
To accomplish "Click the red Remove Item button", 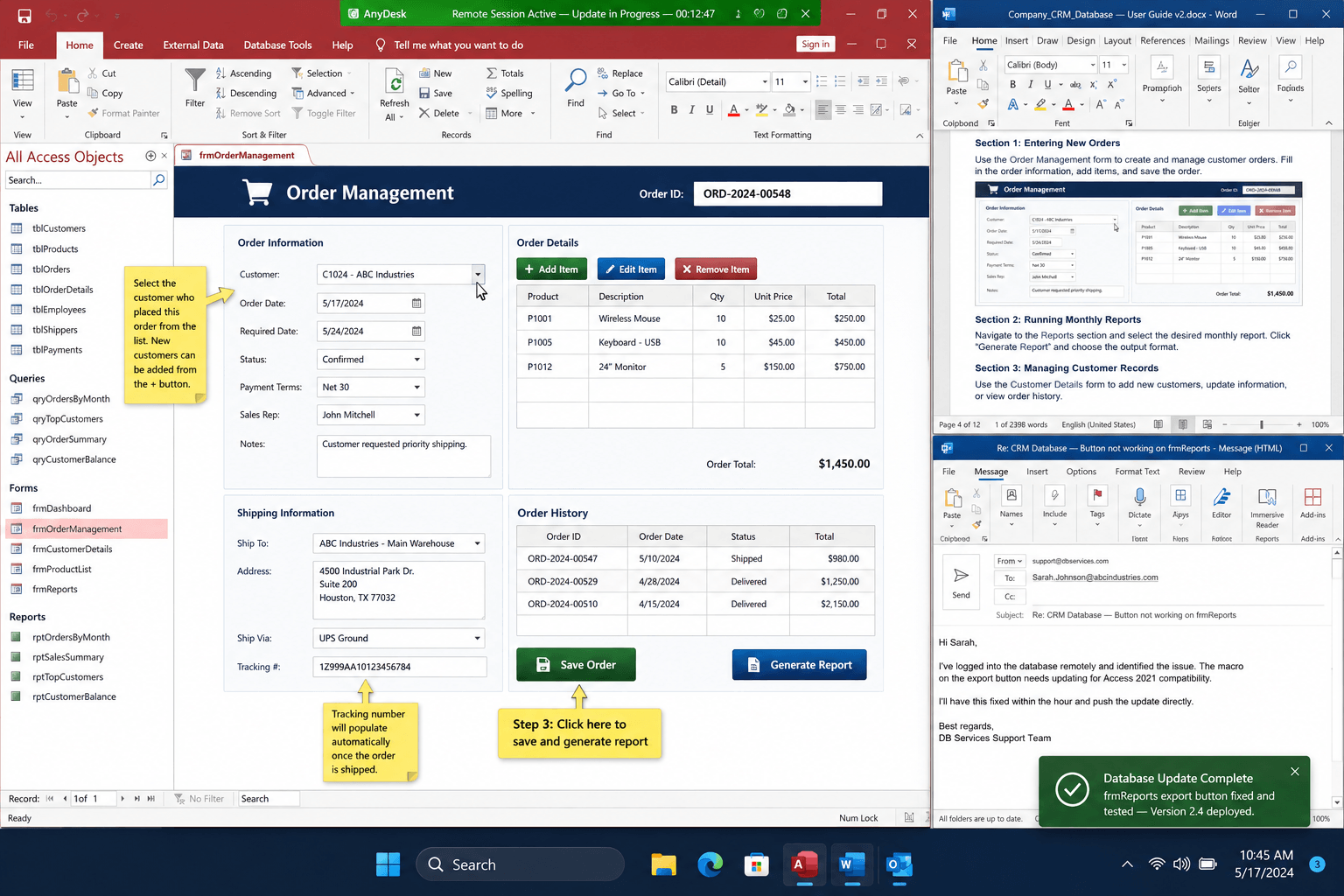I will click(716, 269).
